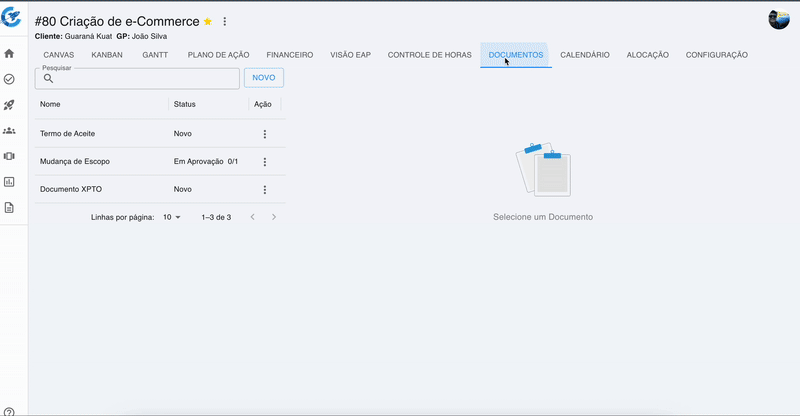The image size is (800, 416).
Task: Open the carousel view icon in the sidebar
Action: (x=9, y=156)
